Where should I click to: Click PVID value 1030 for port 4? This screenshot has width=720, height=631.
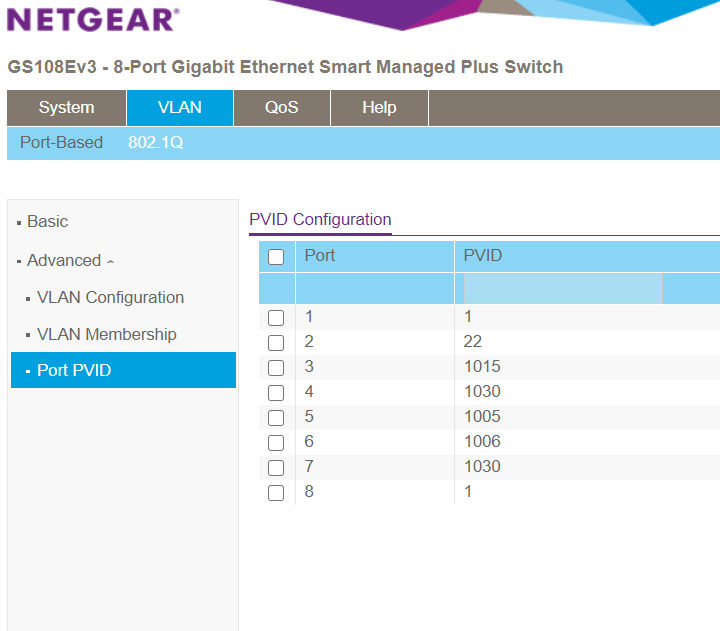tap(482, 391)
